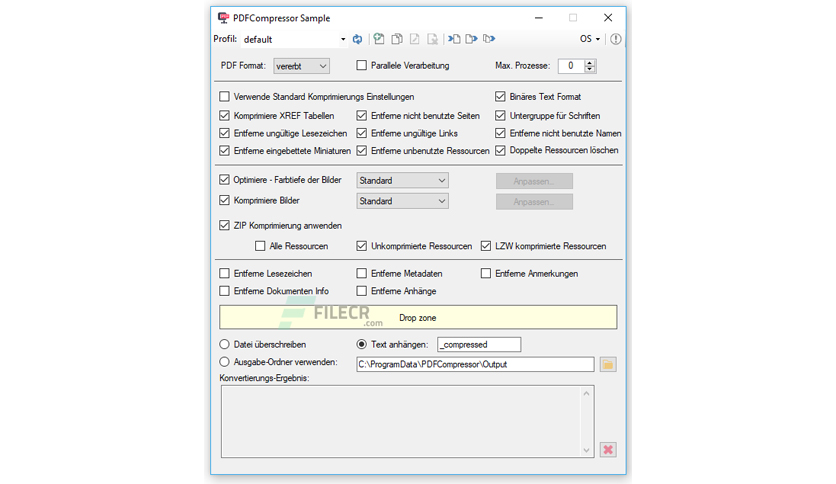The width and height of the screenshot is (836, 484).
Task: Click the copy profile icon
Action: tap(397, 39)
